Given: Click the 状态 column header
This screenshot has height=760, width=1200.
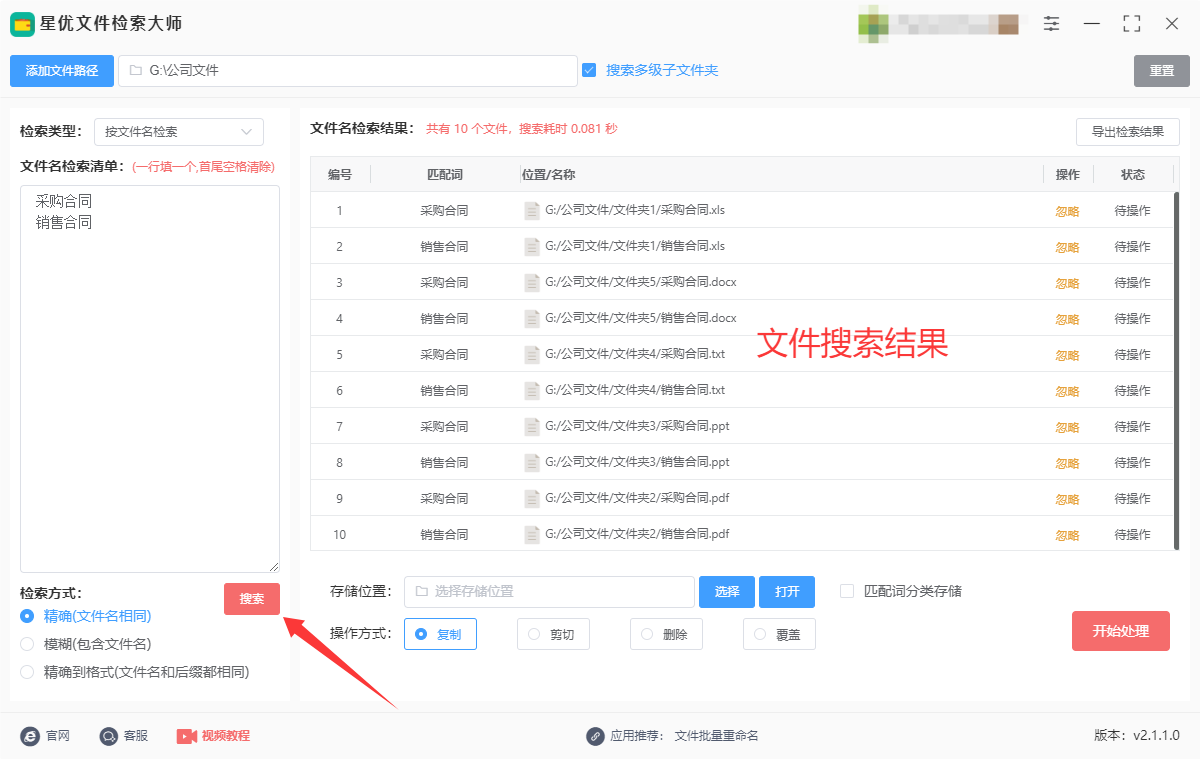Looking at the screenshot, I should click(1133, 174).
